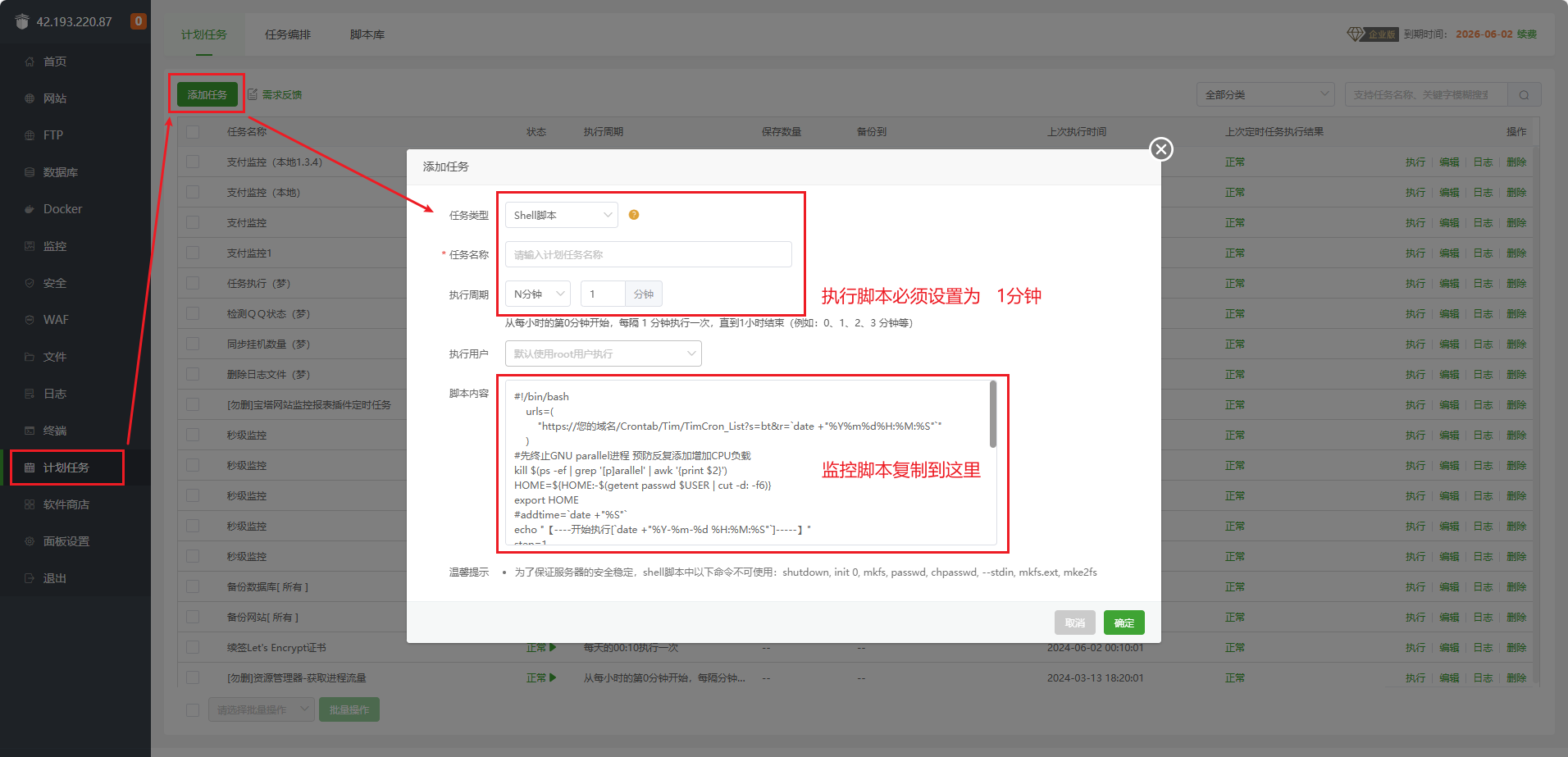Check the 支付监控（本地）row checkbox
This screenshot has width=1568, height=757.
point(193,193)
